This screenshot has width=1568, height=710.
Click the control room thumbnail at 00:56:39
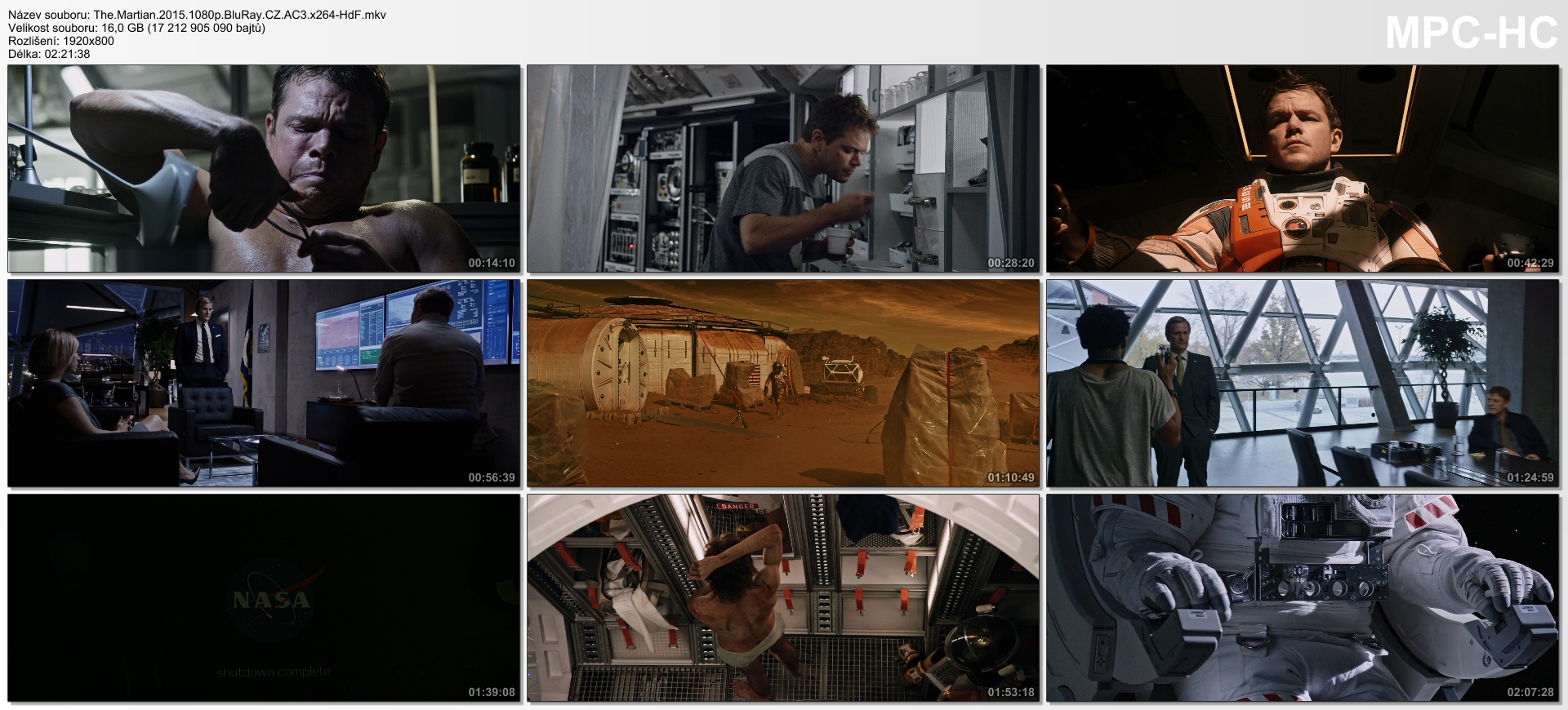(x=264, y=383)
